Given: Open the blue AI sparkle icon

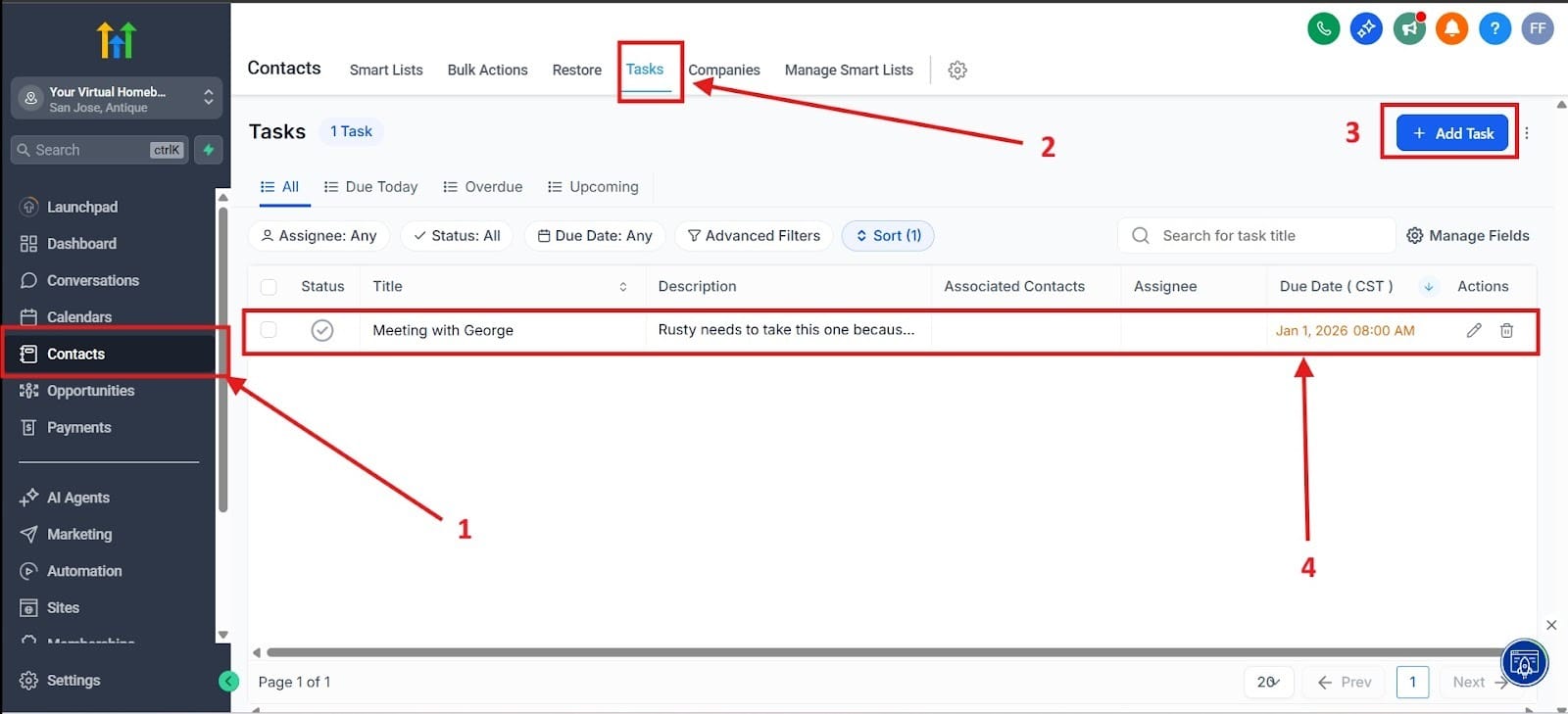Looking at the screenshot, I should tap(1366, 28).
